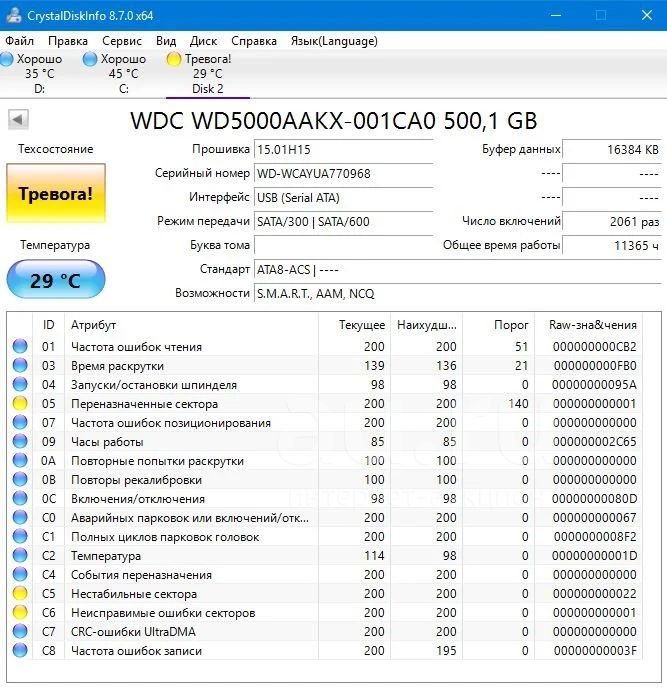Image resolution: width=667 pixels, height=688 pixels.
Task: Click yellow icon of attribute C5 row
Action: coord(20,593)
